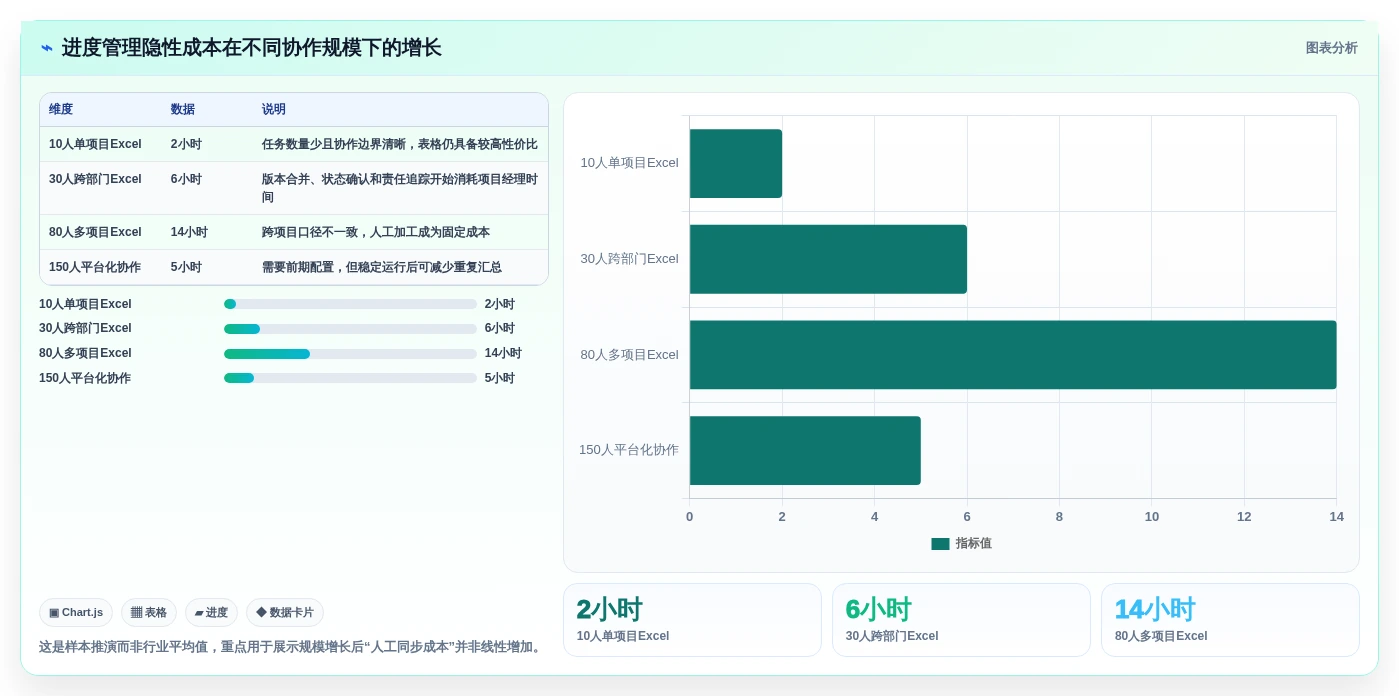Click the 图表分析 label in header

click(x=1331, y=48)
